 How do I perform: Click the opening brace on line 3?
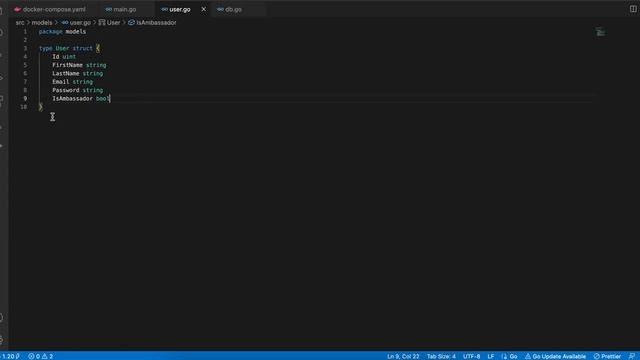click(98, 48)
